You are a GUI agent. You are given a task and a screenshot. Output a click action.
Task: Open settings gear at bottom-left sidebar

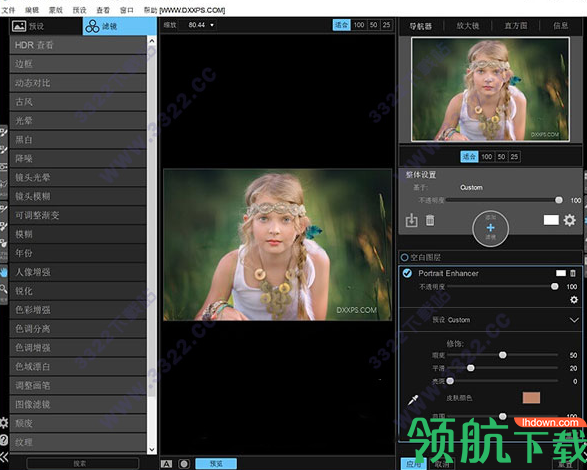tap(3, 423)
